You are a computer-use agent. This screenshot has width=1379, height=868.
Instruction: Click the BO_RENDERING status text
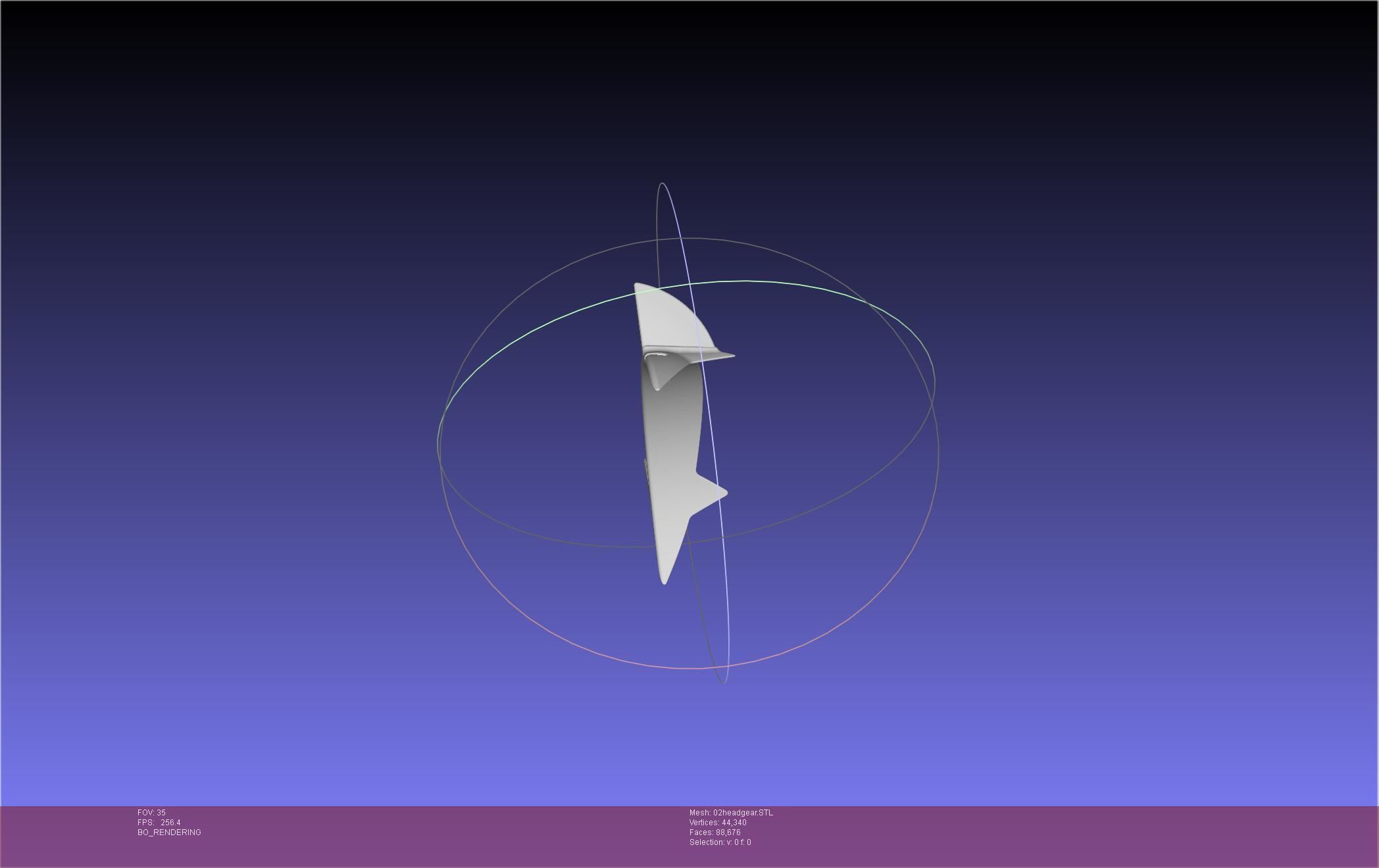[x=169, y=832]
